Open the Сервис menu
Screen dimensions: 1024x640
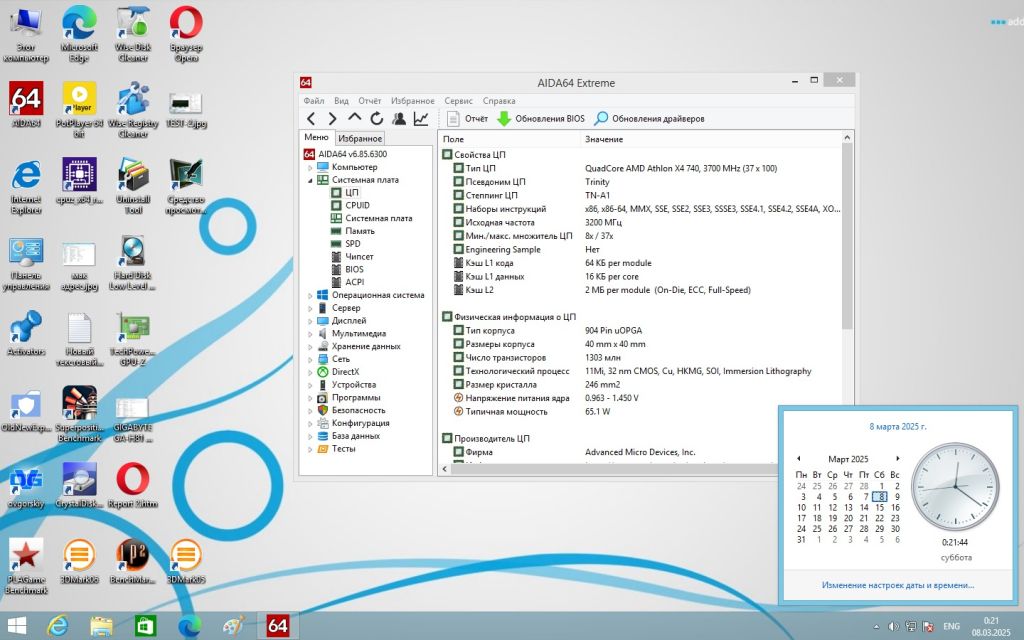458,101
